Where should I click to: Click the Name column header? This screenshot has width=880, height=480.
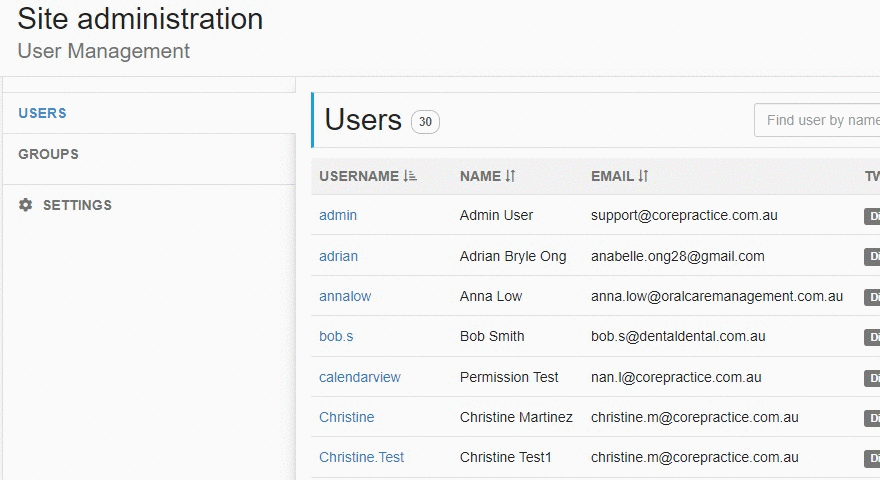[480, 176]
